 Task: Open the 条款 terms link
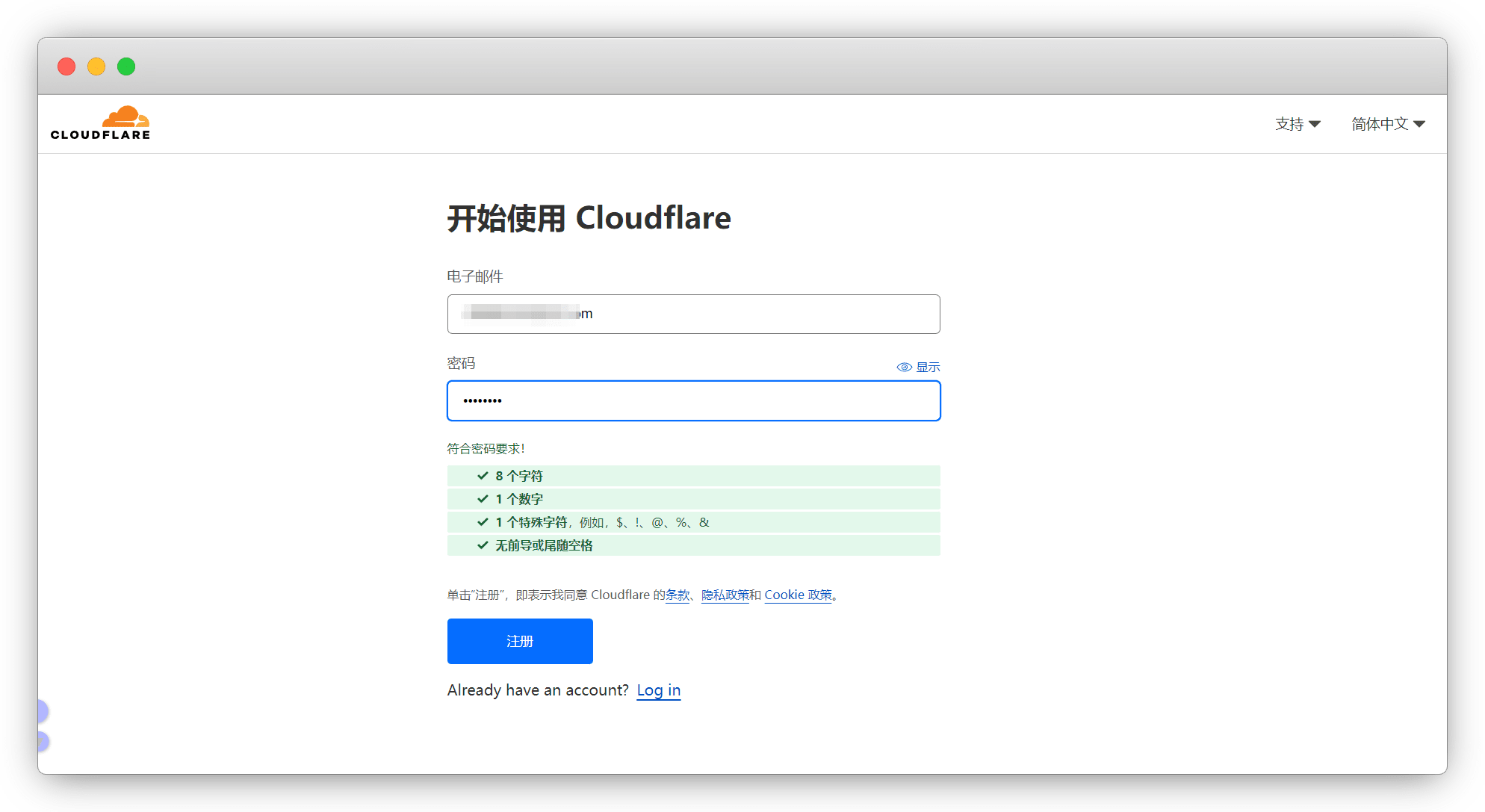pyautogui.click(x=678, y=595)
